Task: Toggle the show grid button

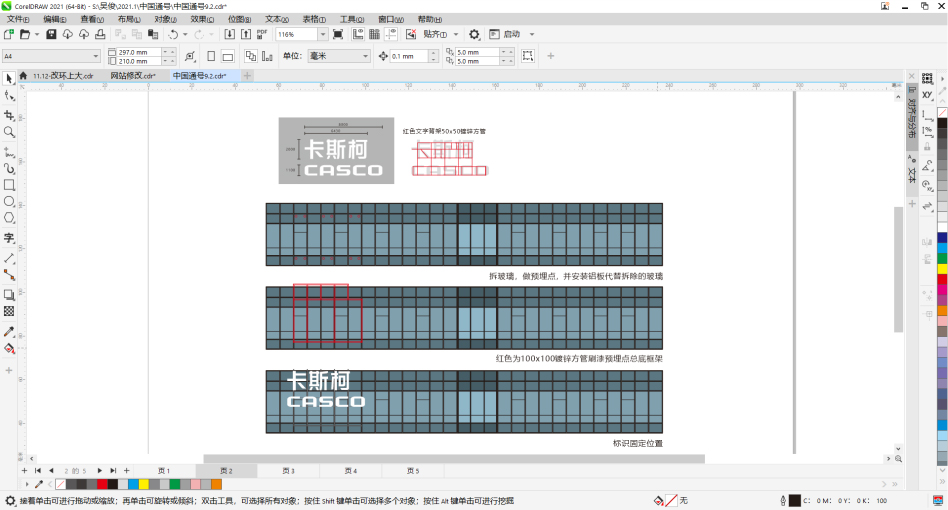Action: [x=372, y=35]
